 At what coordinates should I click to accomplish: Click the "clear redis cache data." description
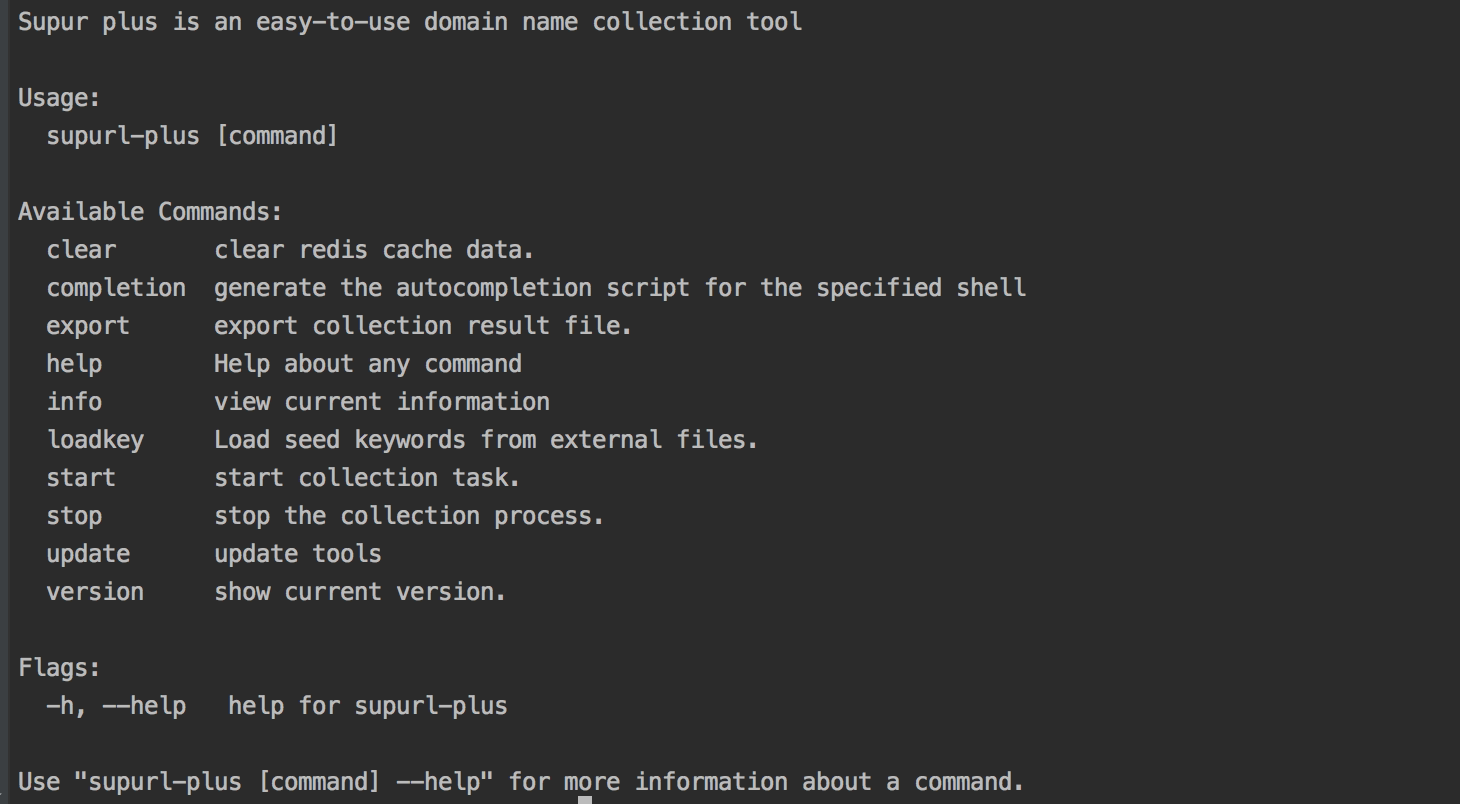(x=374, y=250)
